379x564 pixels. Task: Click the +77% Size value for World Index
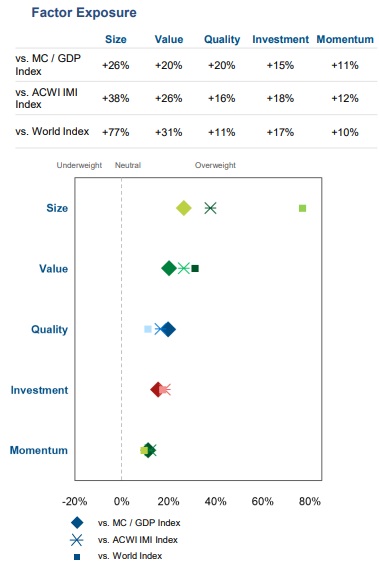[x=116, y=132]
